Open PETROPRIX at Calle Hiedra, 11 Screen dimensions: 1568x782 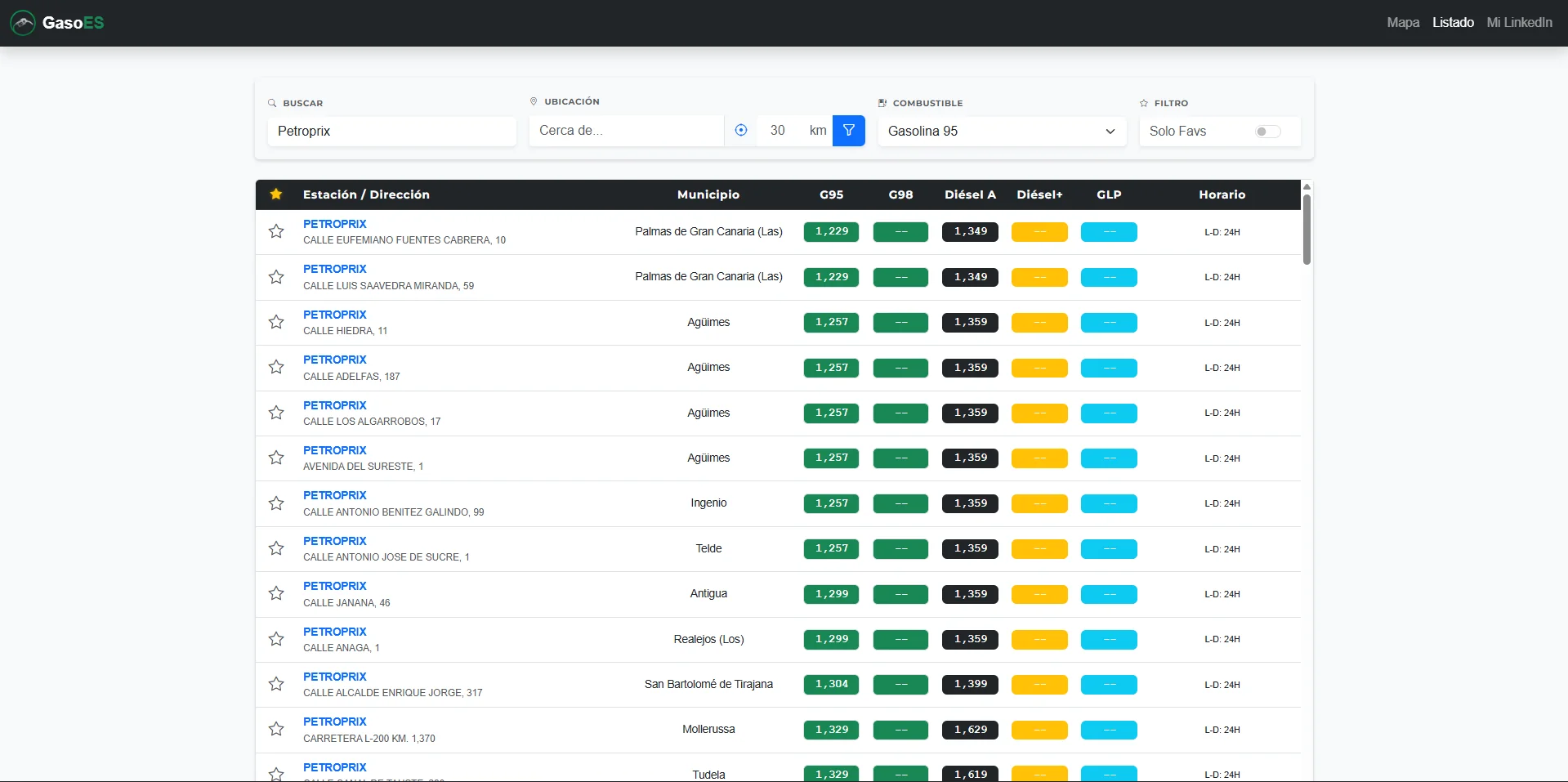click(x=335, y=315)
